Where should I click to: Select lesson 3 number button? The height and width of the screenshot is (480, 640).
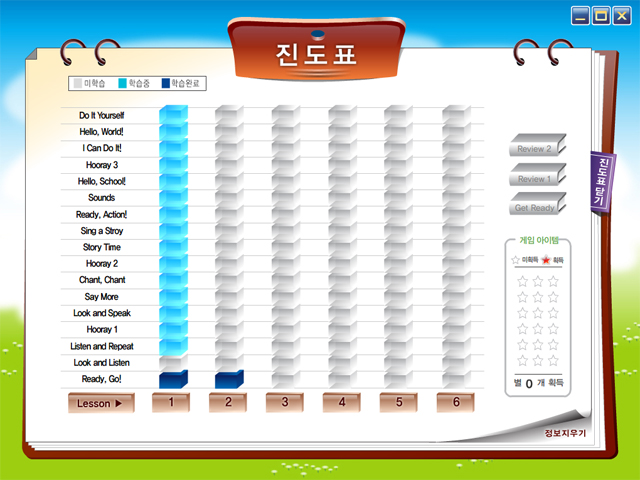285,402
